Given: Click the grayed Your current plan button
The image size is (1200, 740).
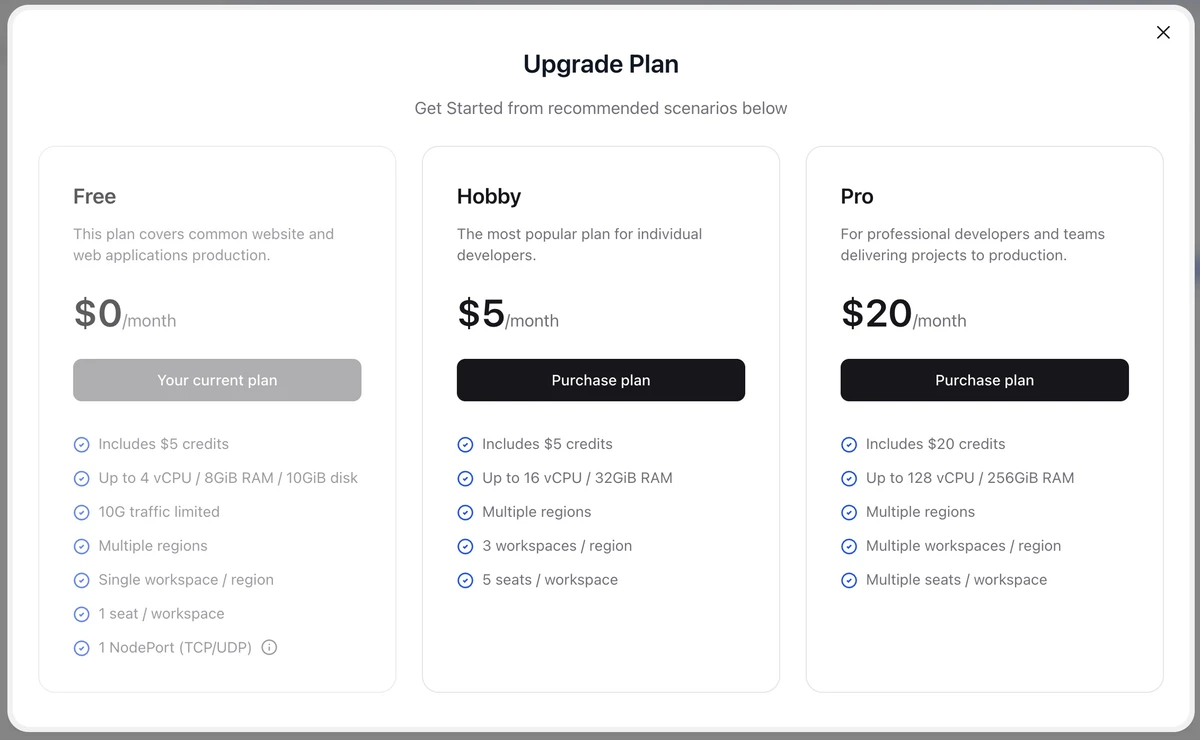Looking at the screenshot, I should [x=217, y=380].
